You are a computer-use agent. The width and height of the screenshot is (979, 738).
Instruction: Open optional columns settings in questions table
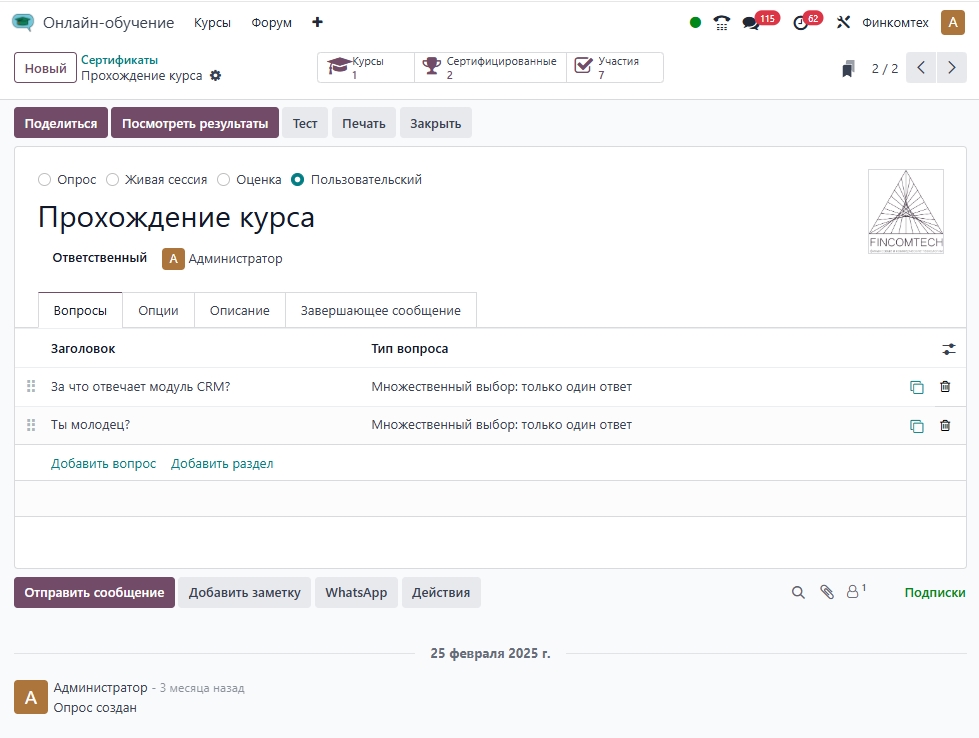(948, 349)
